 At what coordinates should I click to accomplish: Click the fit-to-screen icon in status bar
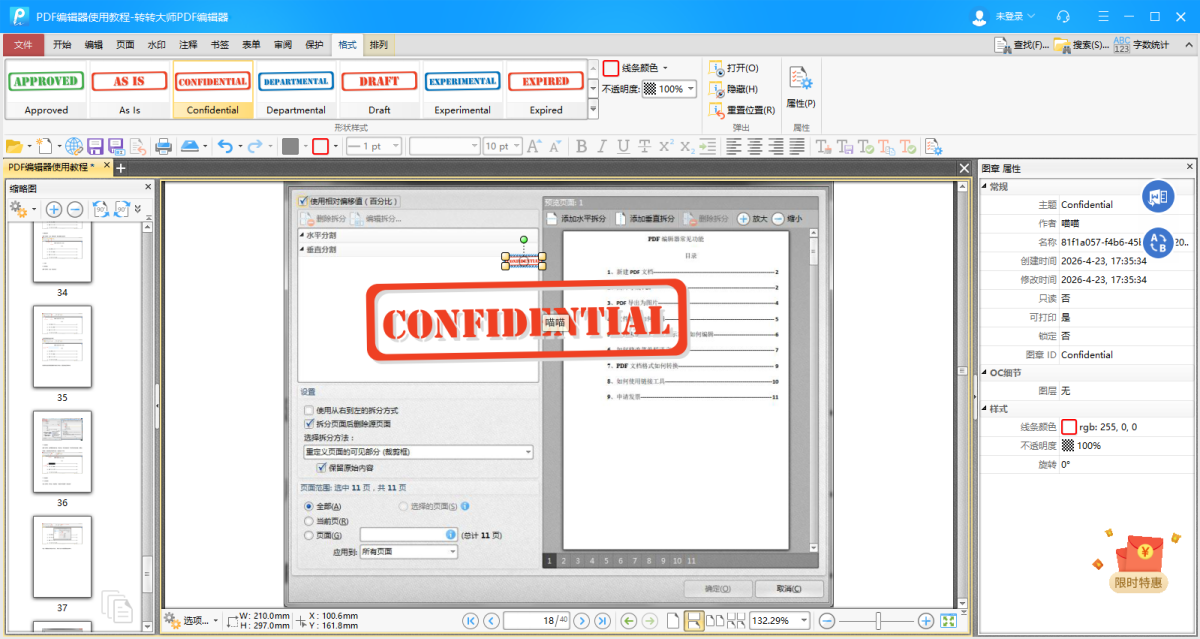tap(948, 621)
